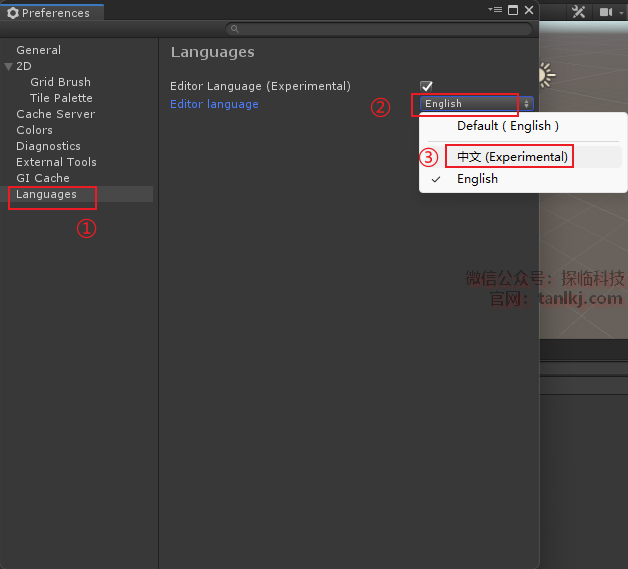The width and height of the screenshot is (628, 569).
Task: Open Cache Server preferences
Action: click(56, 114)
